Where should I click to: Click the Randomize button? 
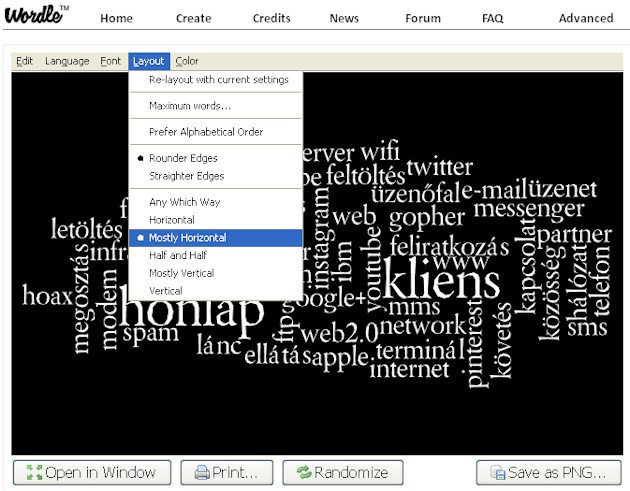(343, 472)
